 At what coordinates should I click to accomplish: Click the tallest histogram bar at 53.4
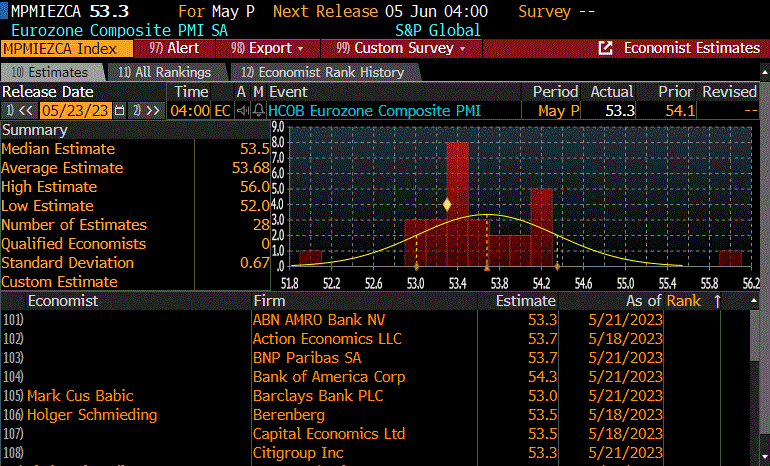pos(457,204)
